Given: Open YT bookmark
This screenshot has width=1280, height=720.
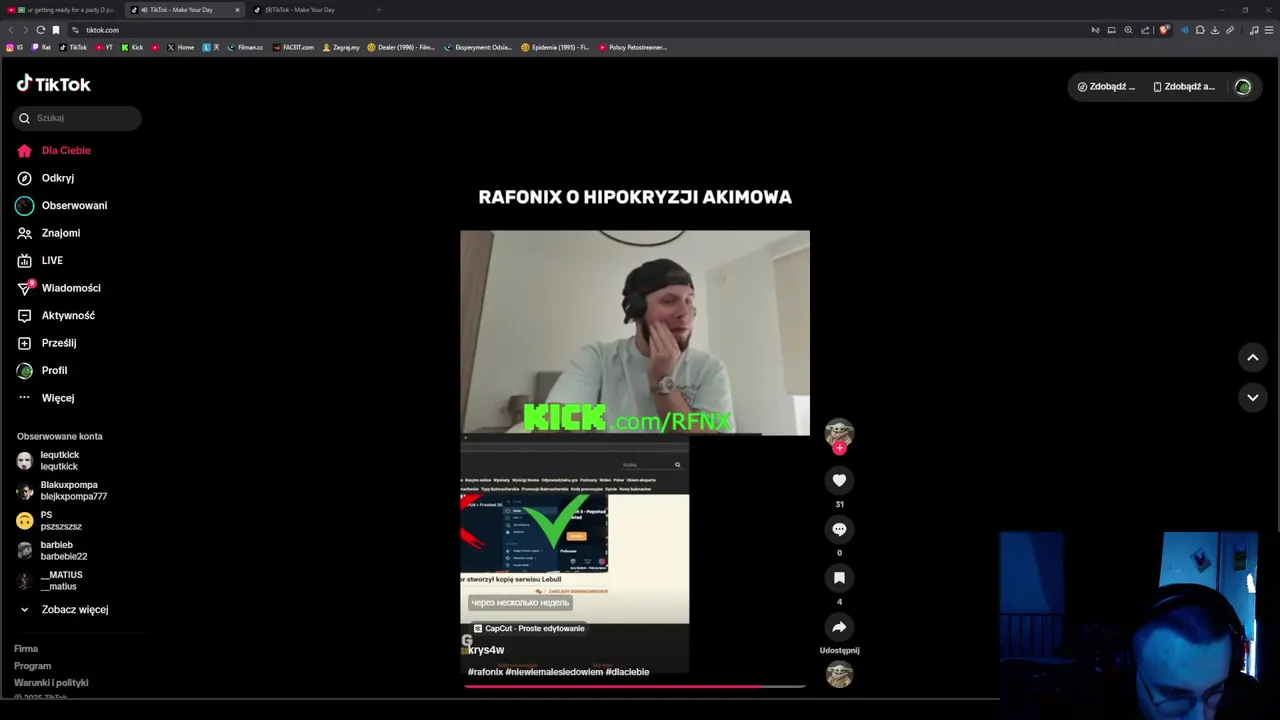Looking at the screenshot, I should 104,47.
